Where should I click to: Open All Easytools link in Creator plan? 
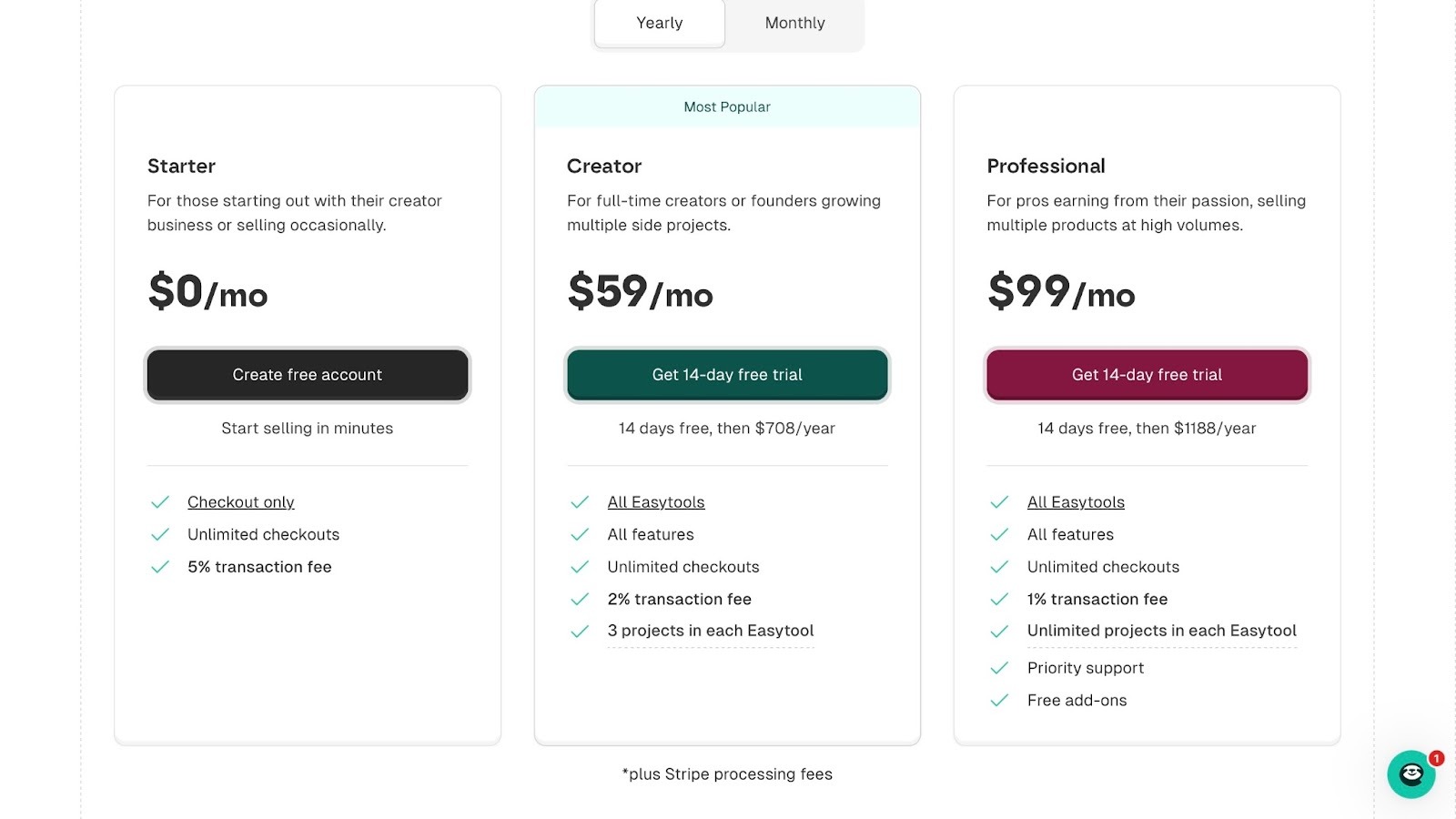pyautogui.click(x=656, y=502)
